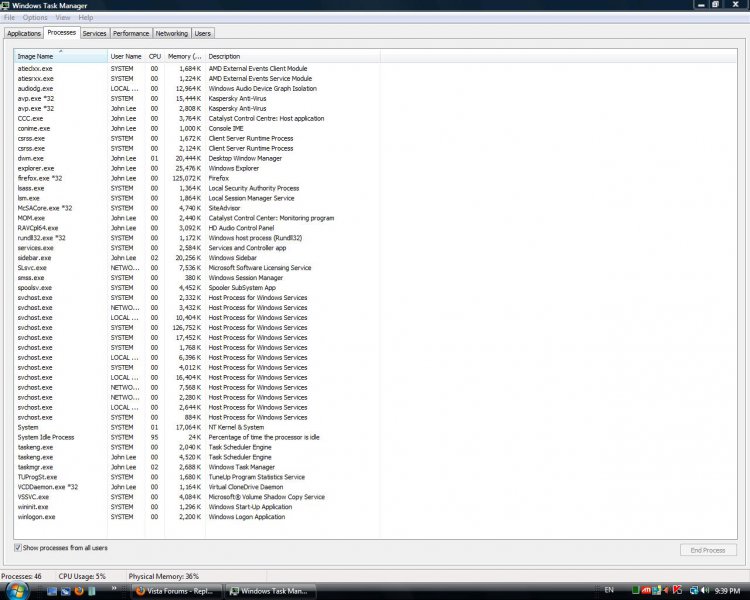Switch to the Performance tab
Viewport: 750px width, 600px height.
(131, 33)
